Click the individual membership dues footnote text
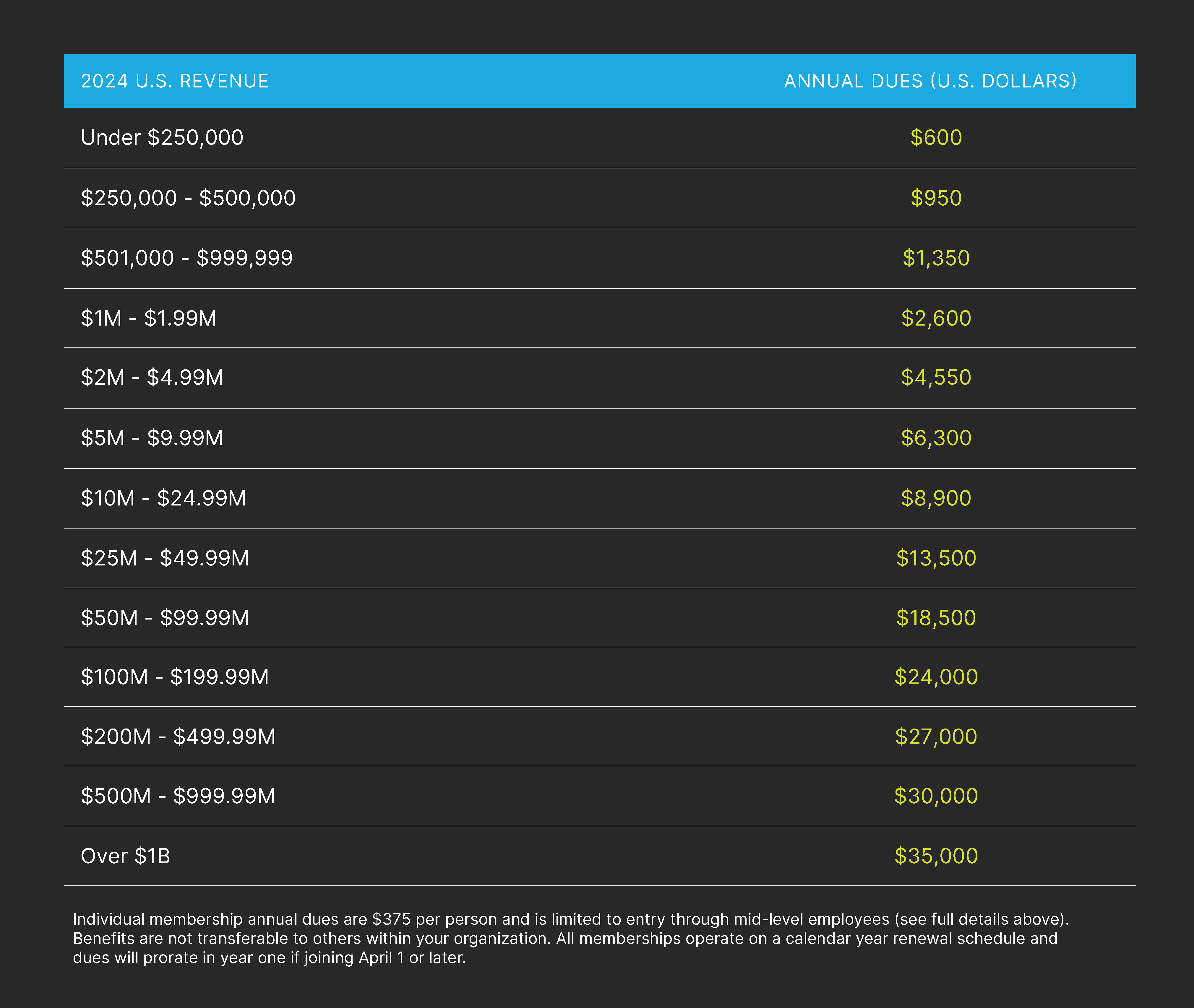This screenshot has height=1008, width=1194. 570,938
